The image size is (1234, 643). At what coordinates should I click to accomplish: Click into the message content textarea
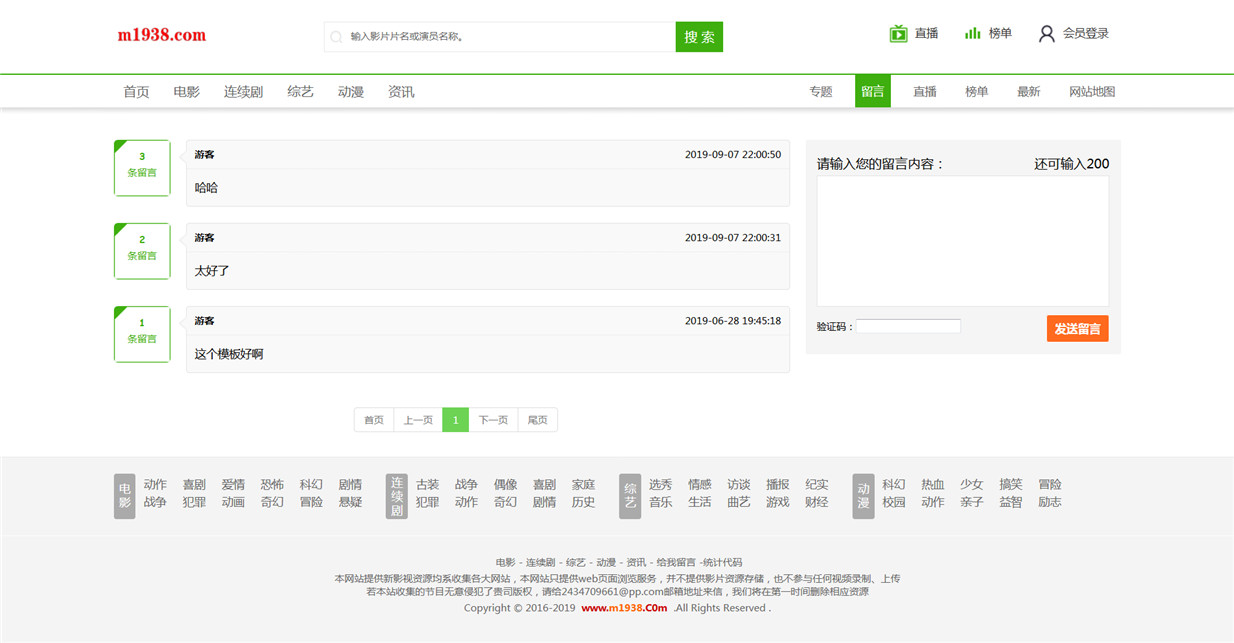pyautogui.click(x=963, y=241)
